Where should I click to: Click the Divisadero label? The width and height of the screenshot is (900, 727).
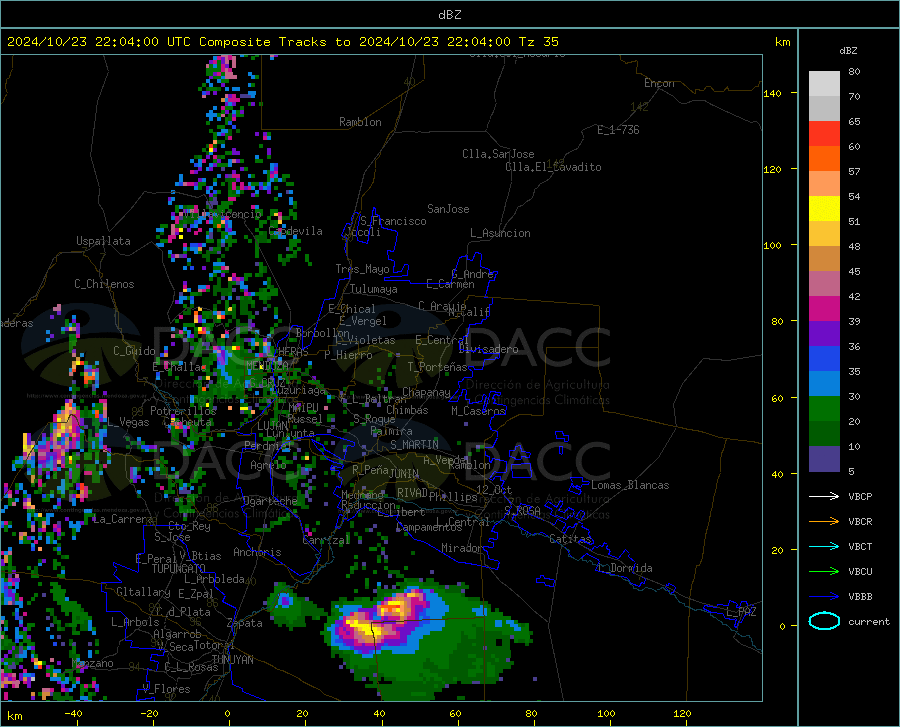click(488, 349)
